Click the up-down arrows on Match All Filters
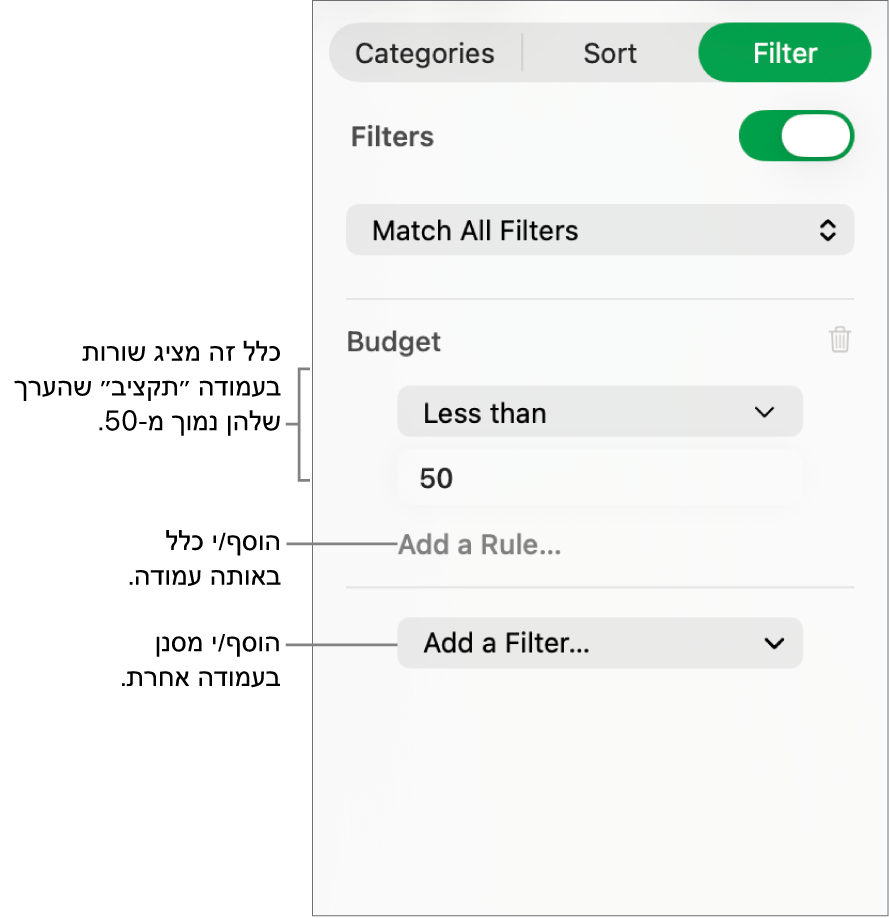This screenshot has height=918, width=889. click(827, 231)
